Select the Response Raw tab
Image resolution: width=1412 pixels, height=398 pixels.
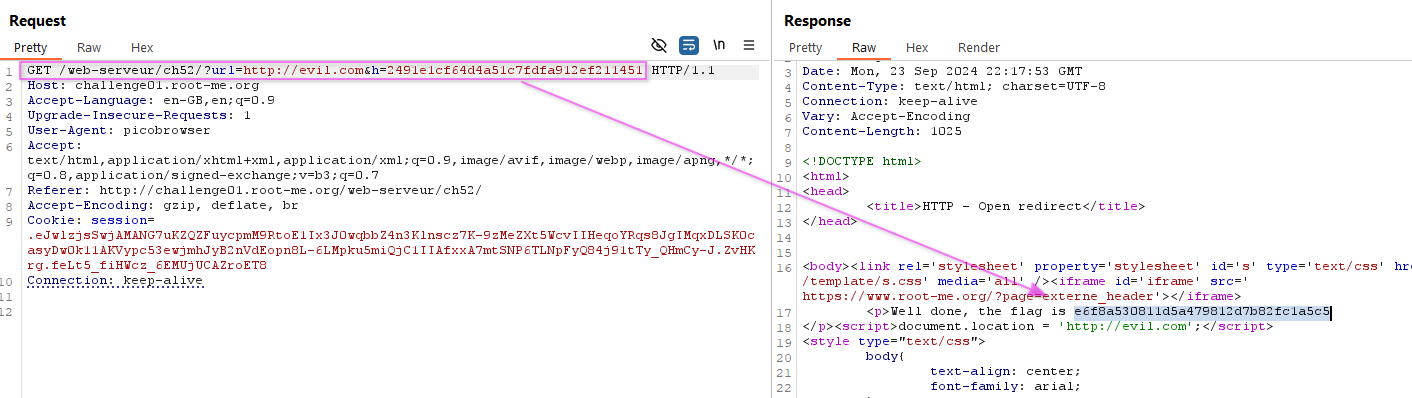[864, 47]
